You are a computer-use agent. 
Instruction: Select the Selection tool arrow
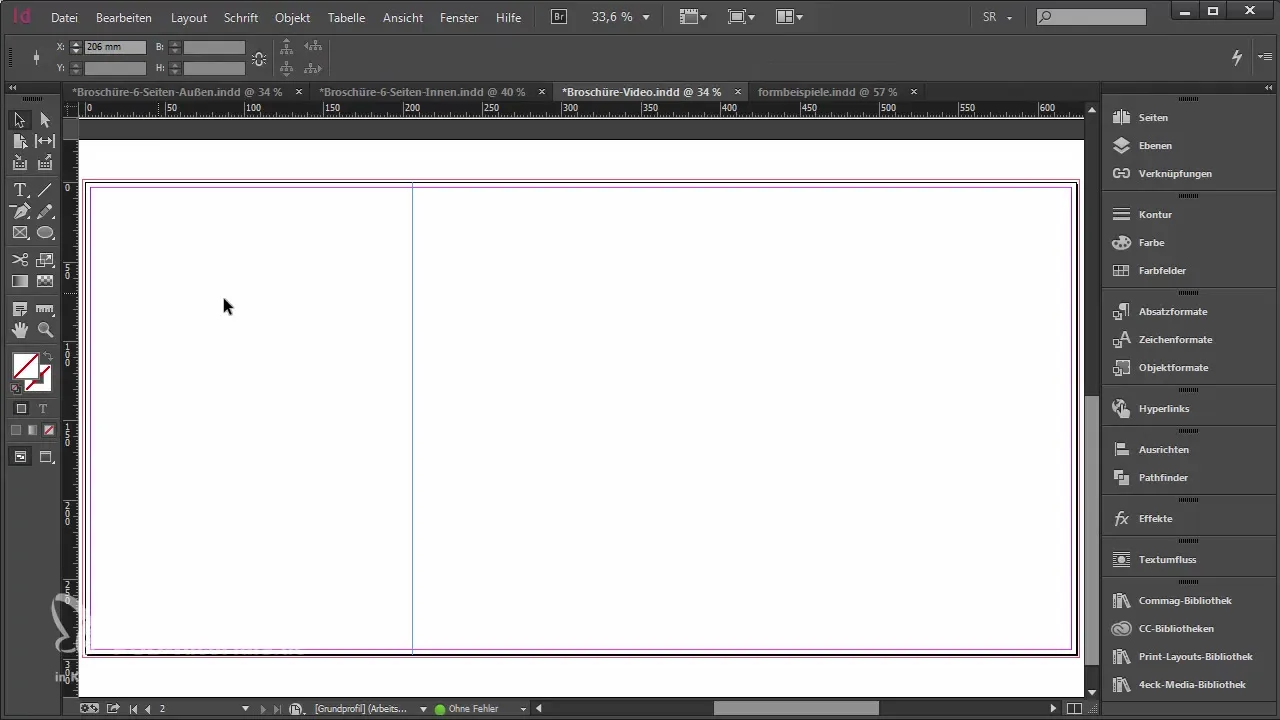click(20, 120)
